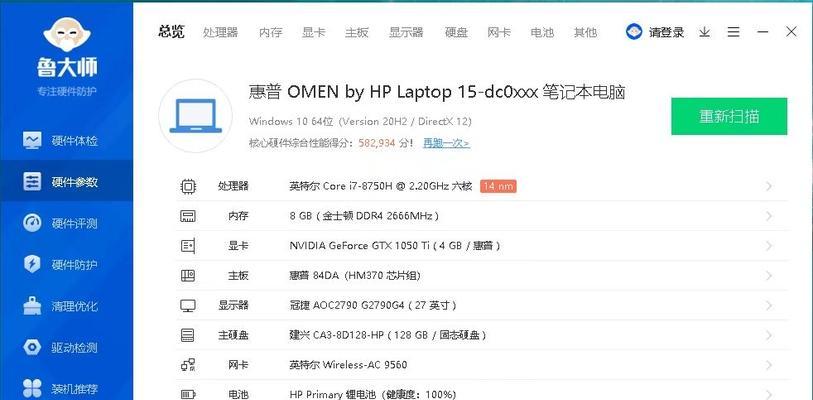Open 装机推荐 section
This screenshot has height=400, width=813.
pyautogui.click(x=66, y=388)
